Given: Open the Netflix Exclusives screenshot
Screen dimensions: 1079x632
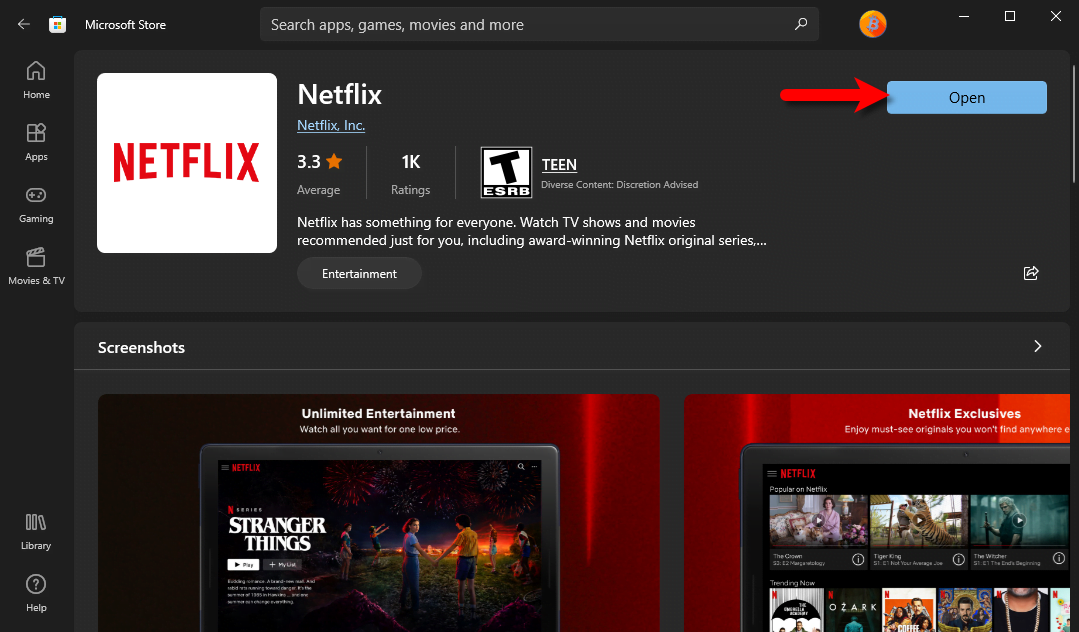Looking at the screenshot, I should 877,513.
